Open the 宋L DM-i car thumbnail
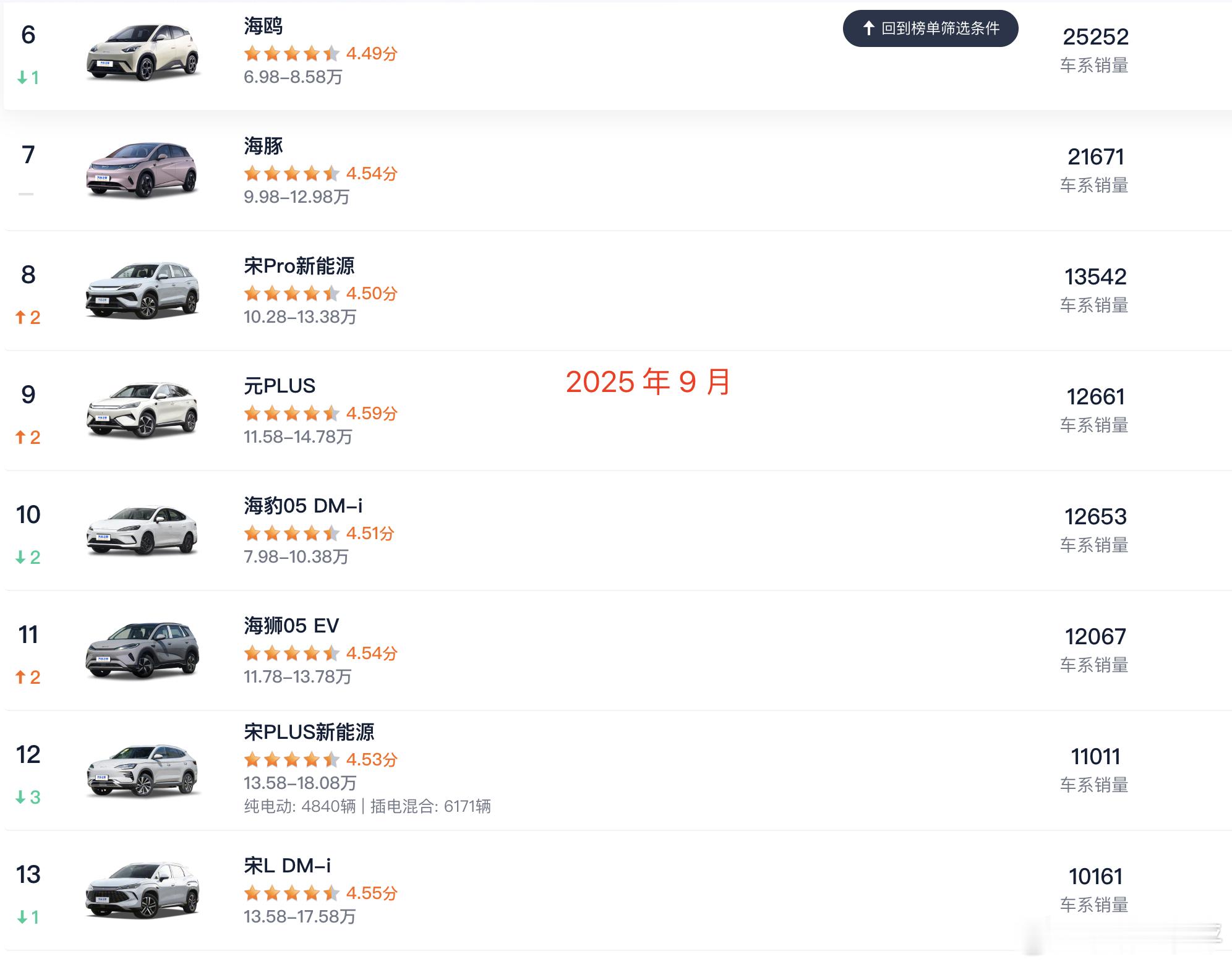 (x=143, y=890)
